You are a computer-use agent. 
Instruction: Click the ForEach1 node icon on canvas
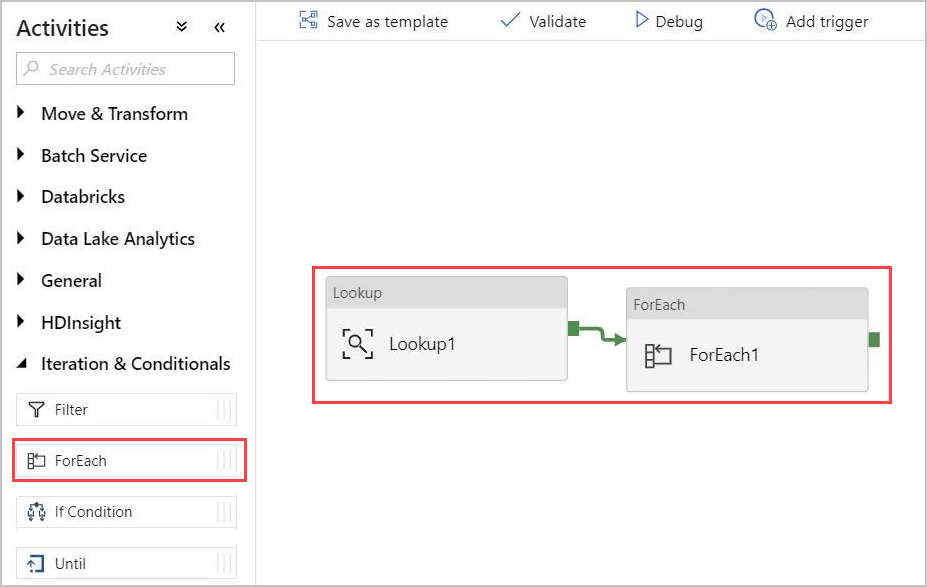coord(658,355)
